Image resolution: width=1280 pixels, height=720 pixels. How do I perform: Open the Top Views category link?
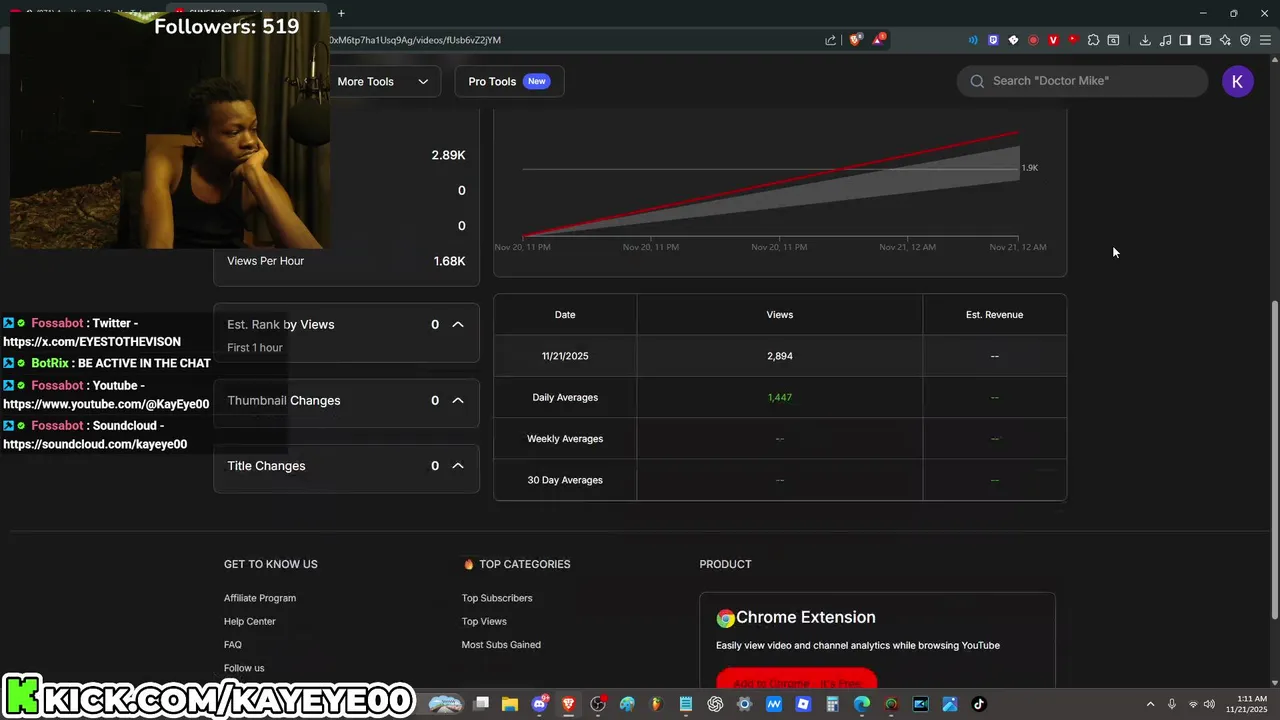click(x=484, y=621)
